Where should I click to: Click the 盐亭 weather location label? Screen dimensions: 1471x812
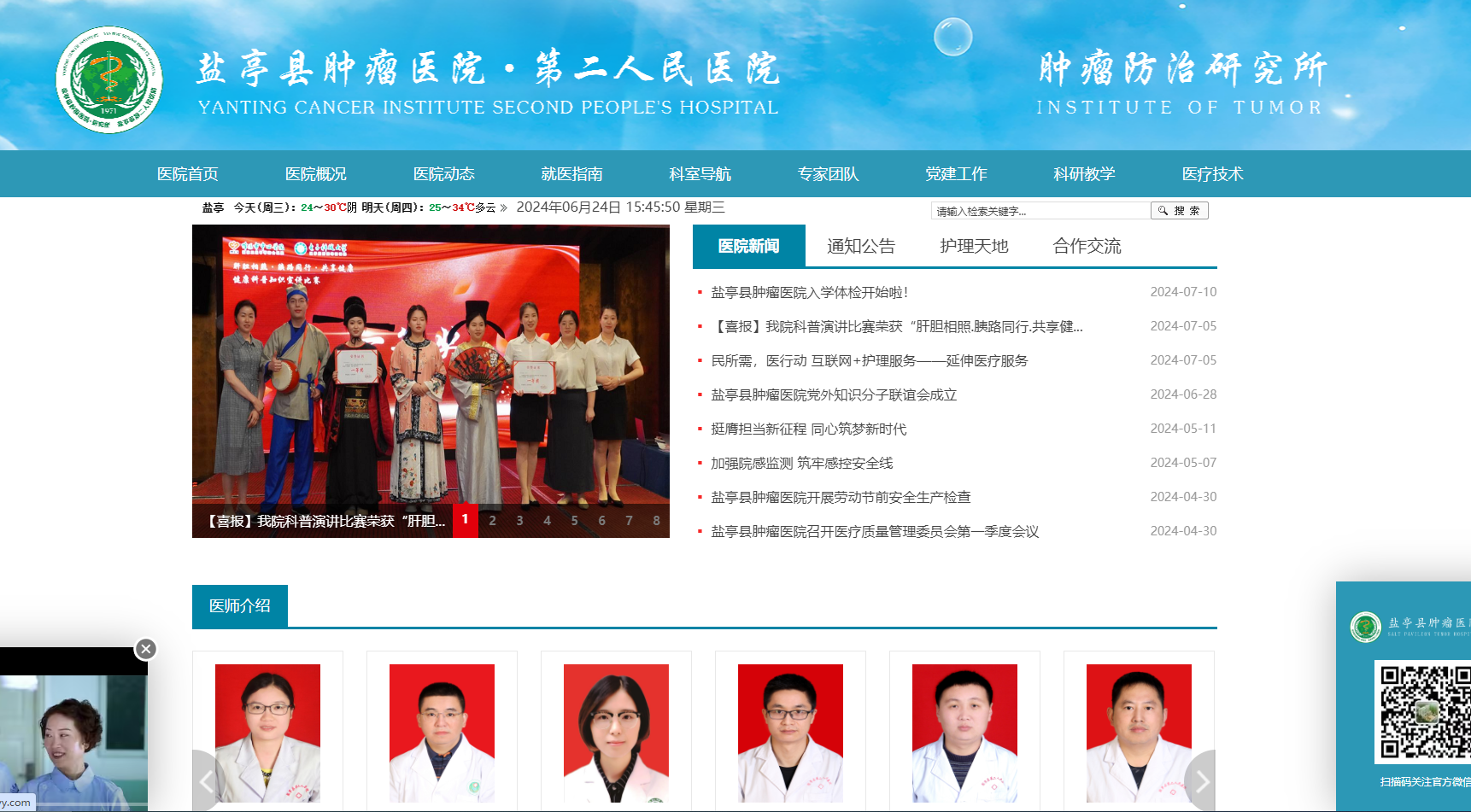point(213,207)
